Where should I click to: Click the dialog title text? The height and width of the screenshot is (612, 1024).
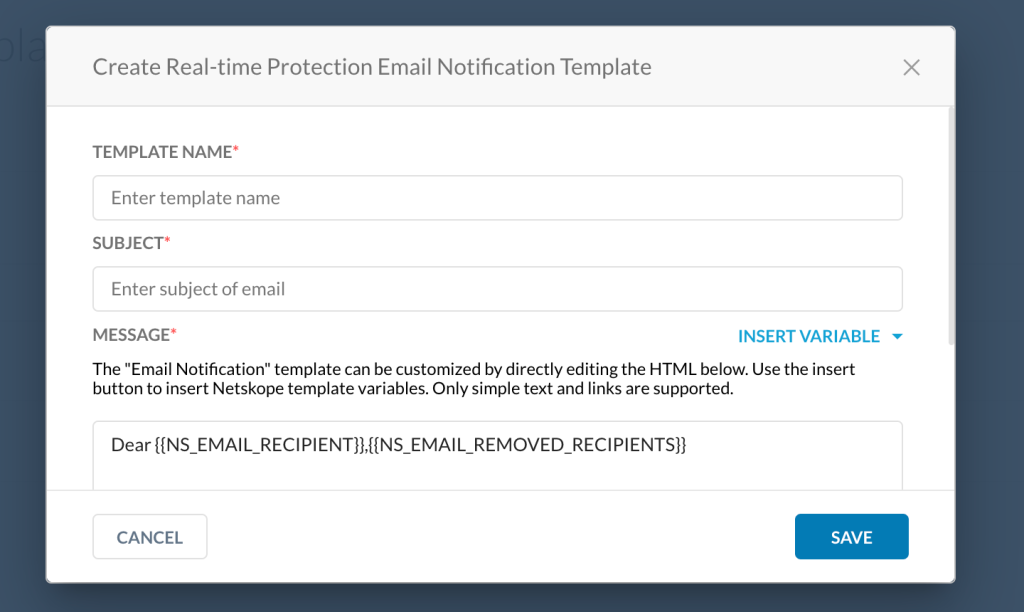372,67
